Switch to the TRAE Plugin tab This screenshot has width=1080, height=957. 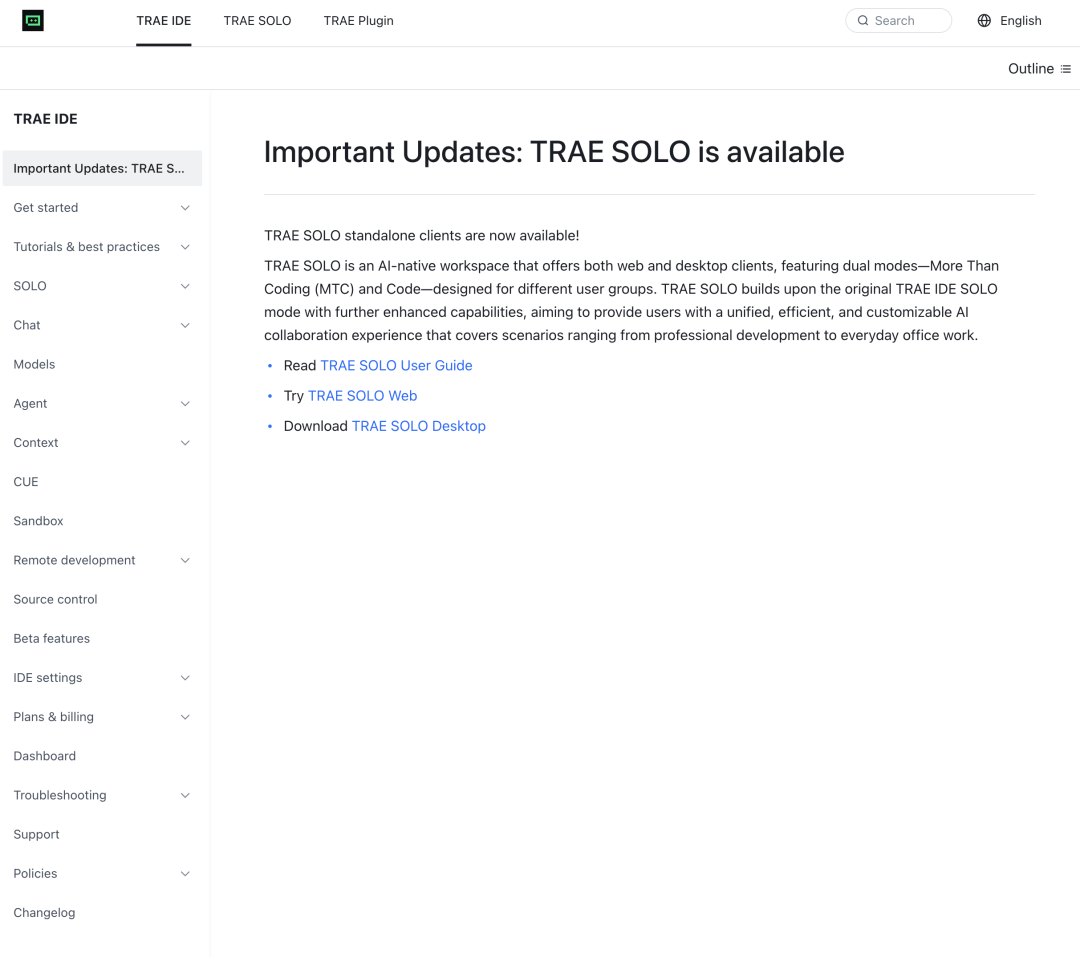click(x=359, y=21)
